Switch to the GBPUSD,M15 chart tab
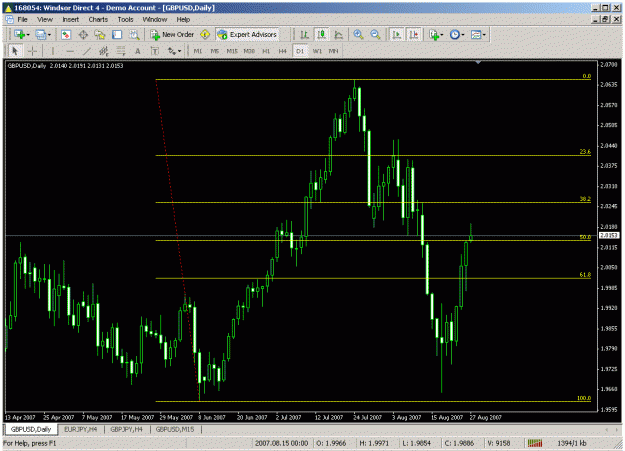This screenshot has height=451, width=625. coord(175,429)
